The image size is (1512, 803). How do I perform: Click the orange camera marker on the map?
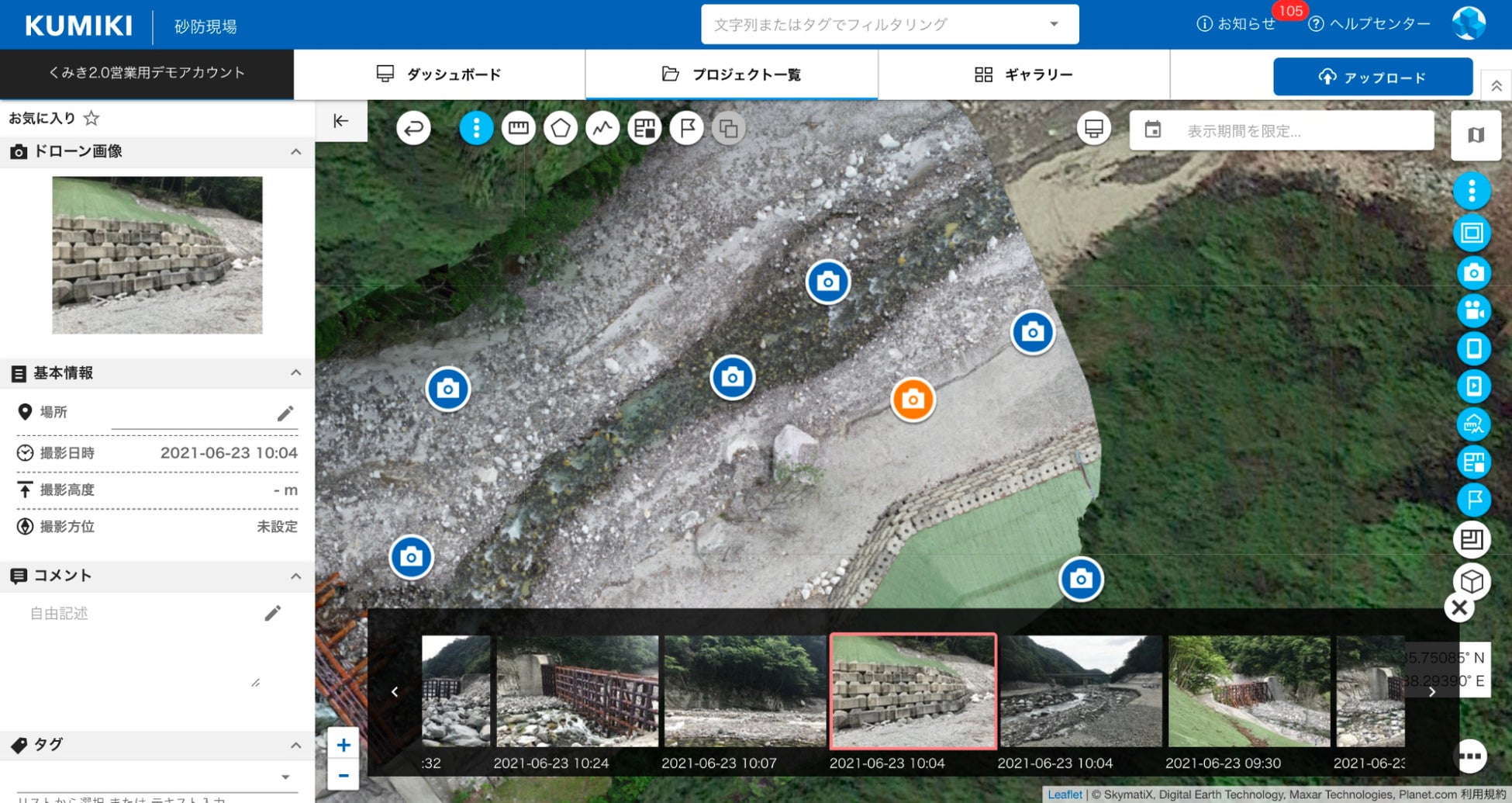pos(913,400)
